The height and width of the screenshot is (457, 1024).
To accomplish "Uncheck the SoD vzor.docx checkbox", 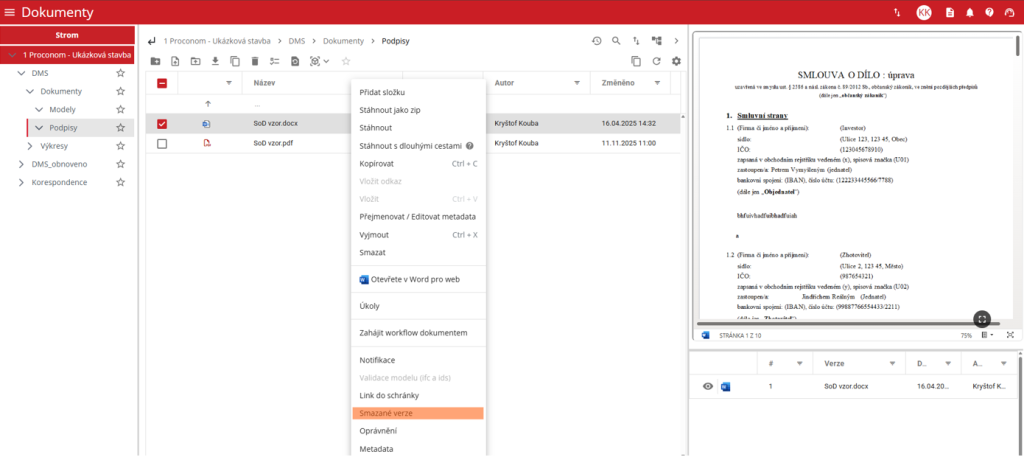I will point(162,124).
